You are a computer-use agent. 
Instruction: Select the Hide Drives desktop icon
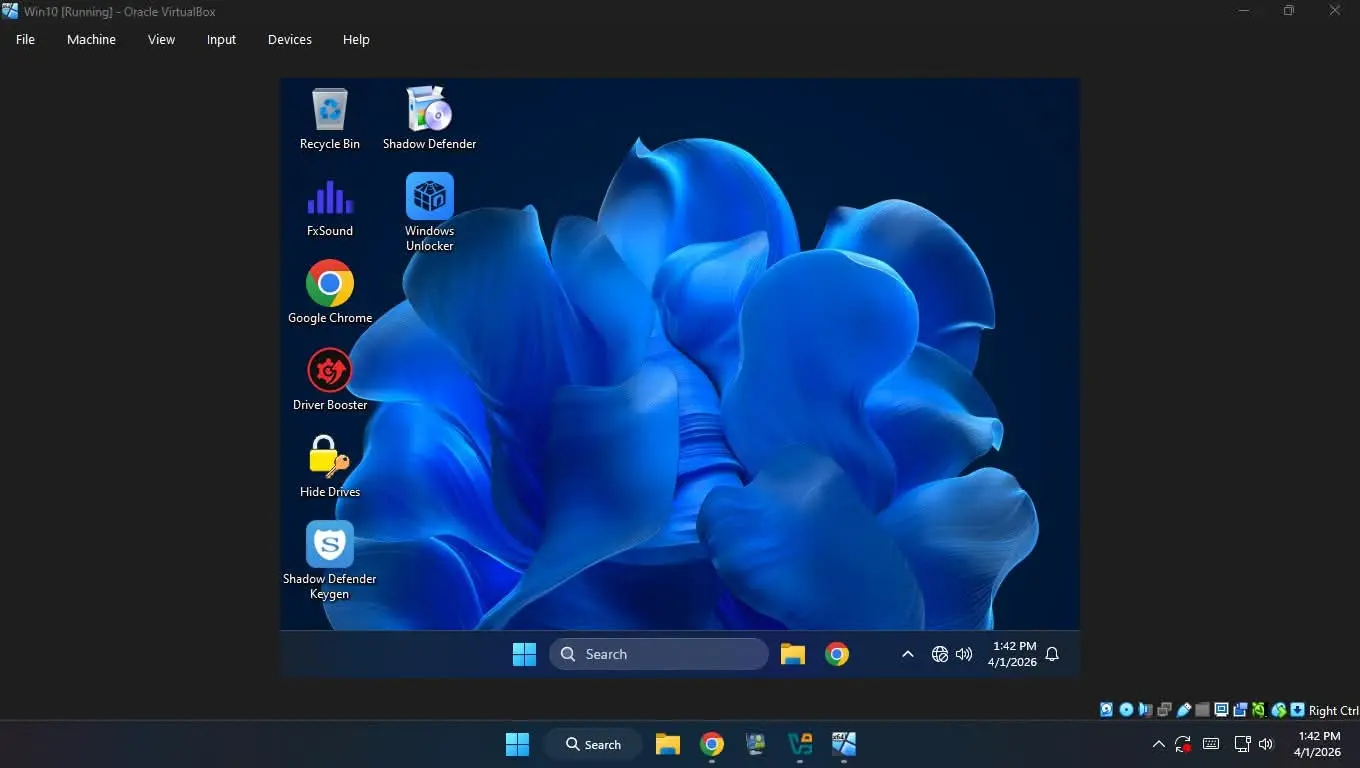coord(330,466)
